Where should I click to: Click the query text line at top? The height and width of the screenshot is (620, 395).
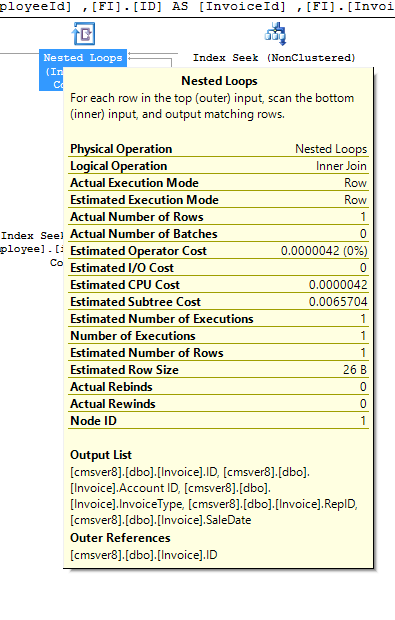[x=197, y=7]
